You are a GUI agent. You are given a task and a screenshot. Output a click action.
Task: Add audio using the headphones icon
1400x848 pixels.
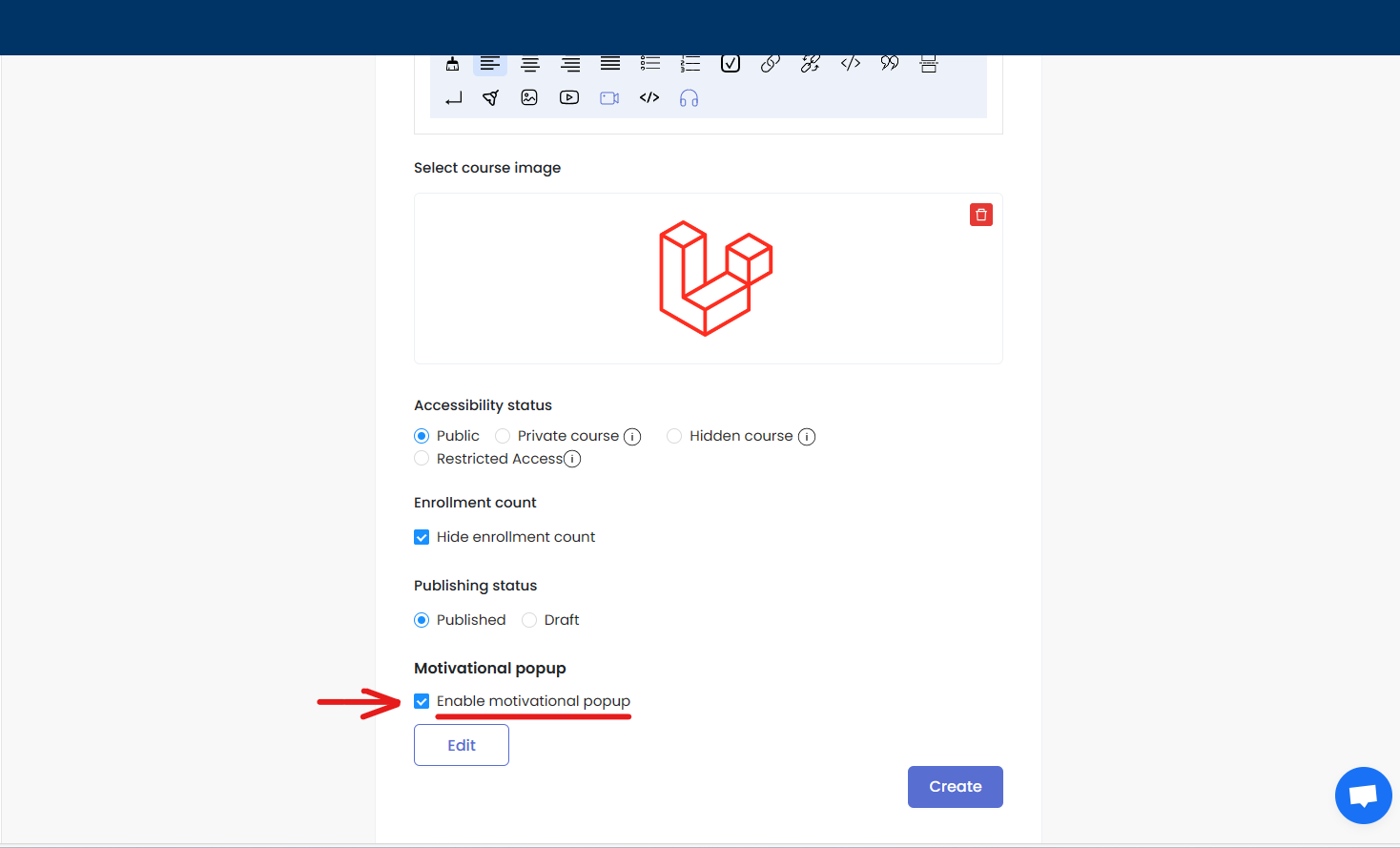[689, 98]
